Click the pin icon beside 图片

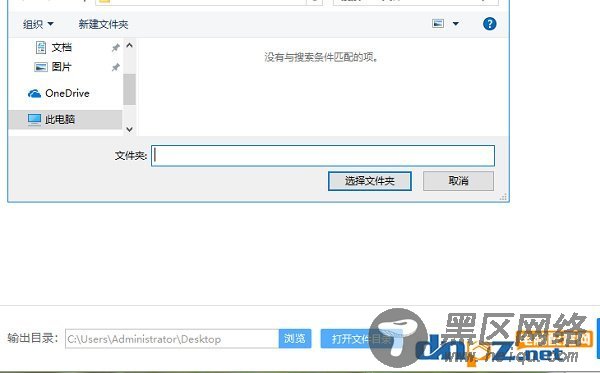pos(115,67)
